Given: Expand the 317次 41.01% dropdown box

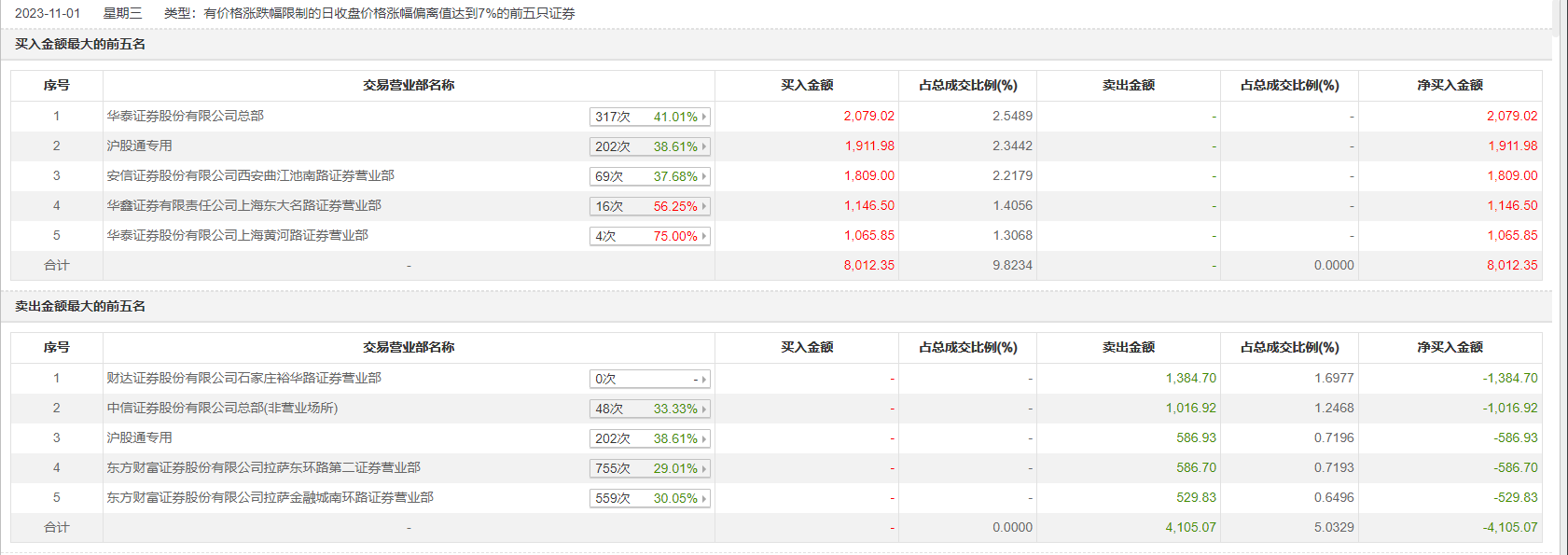Looking at the screenshot, I should [x=650, y=117].
